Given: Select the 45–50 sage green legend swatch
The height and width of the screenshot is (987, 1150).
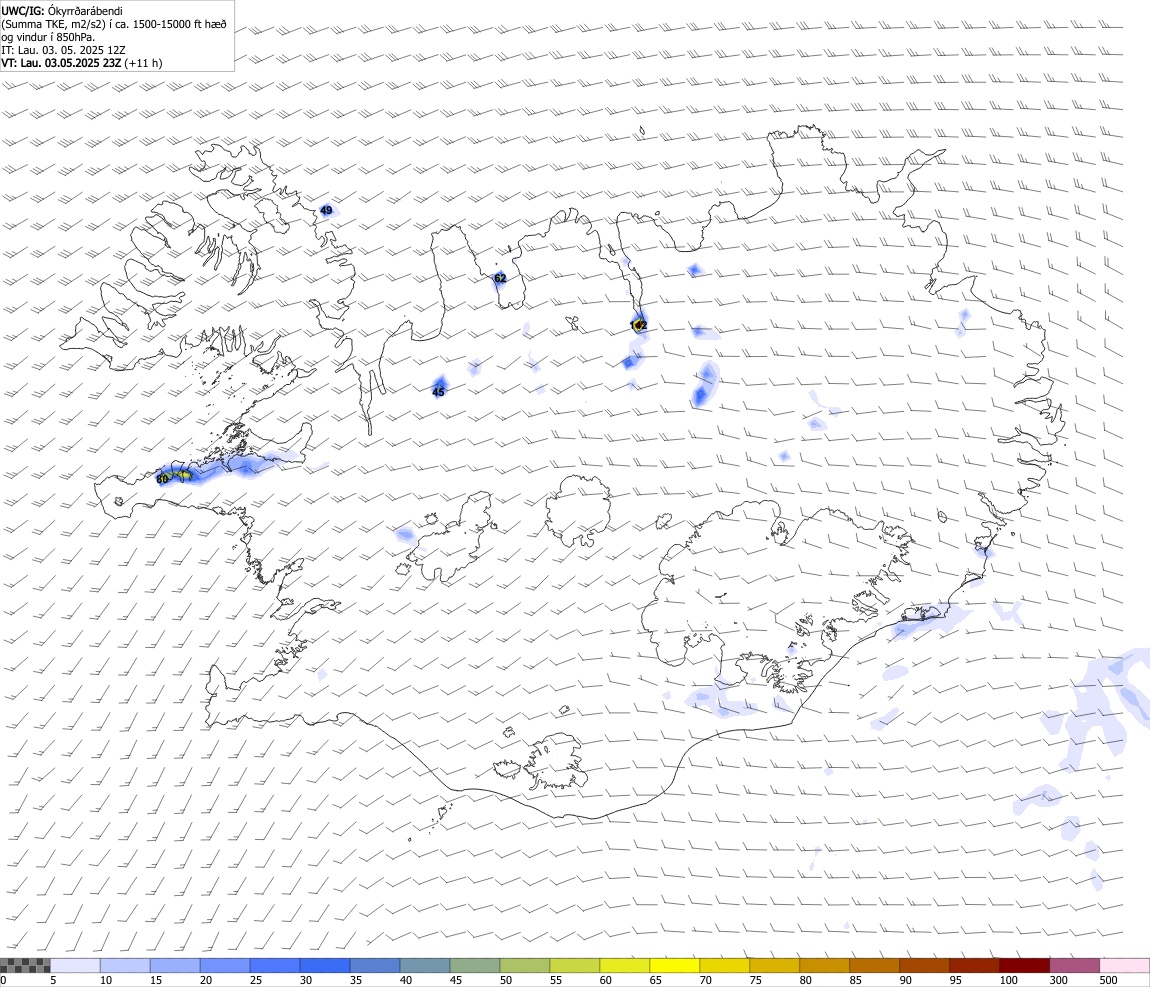Looking at the screenshot, I should tap(475, 966).
